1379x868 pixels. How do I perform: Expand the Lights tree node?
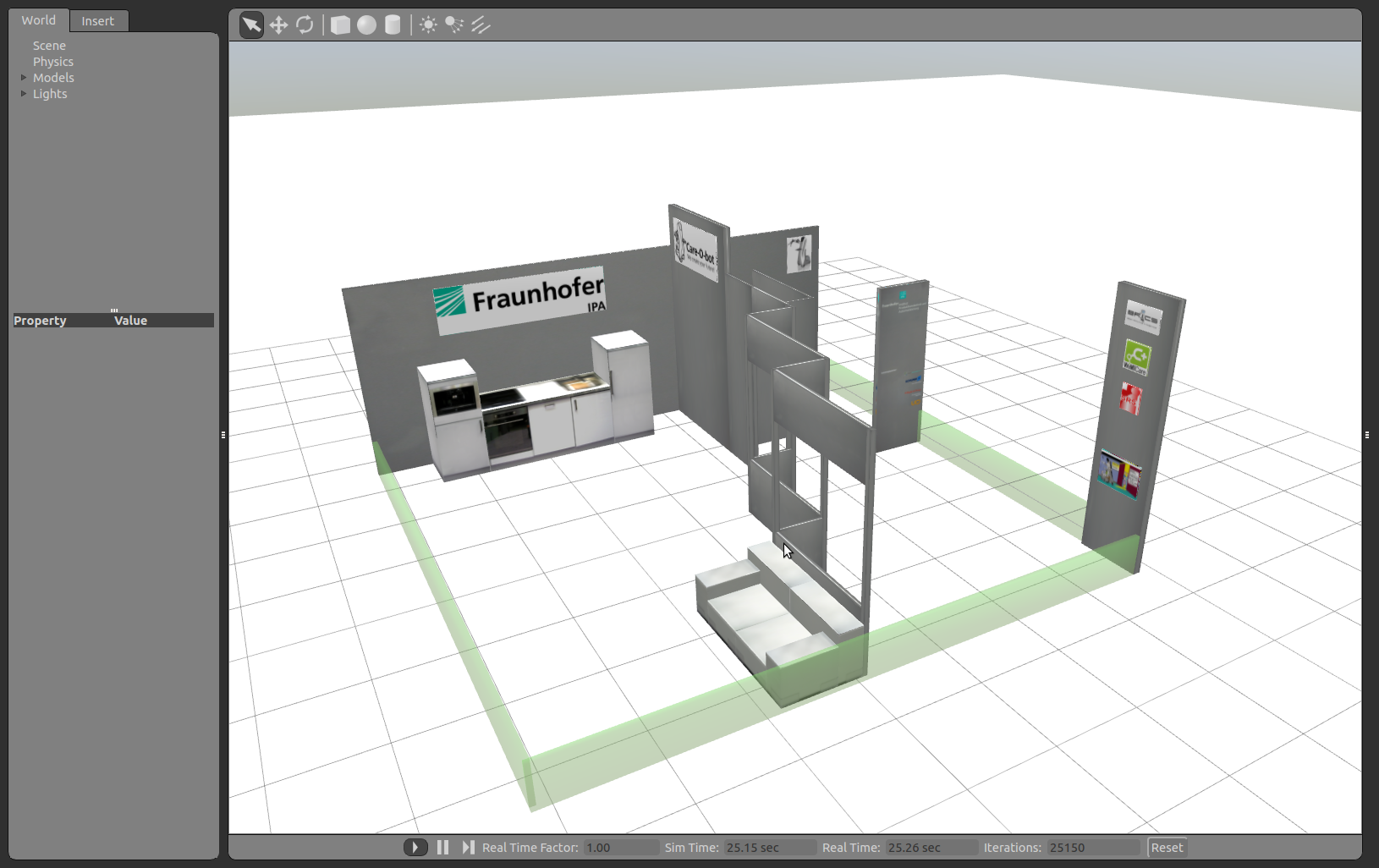point(24,94)
